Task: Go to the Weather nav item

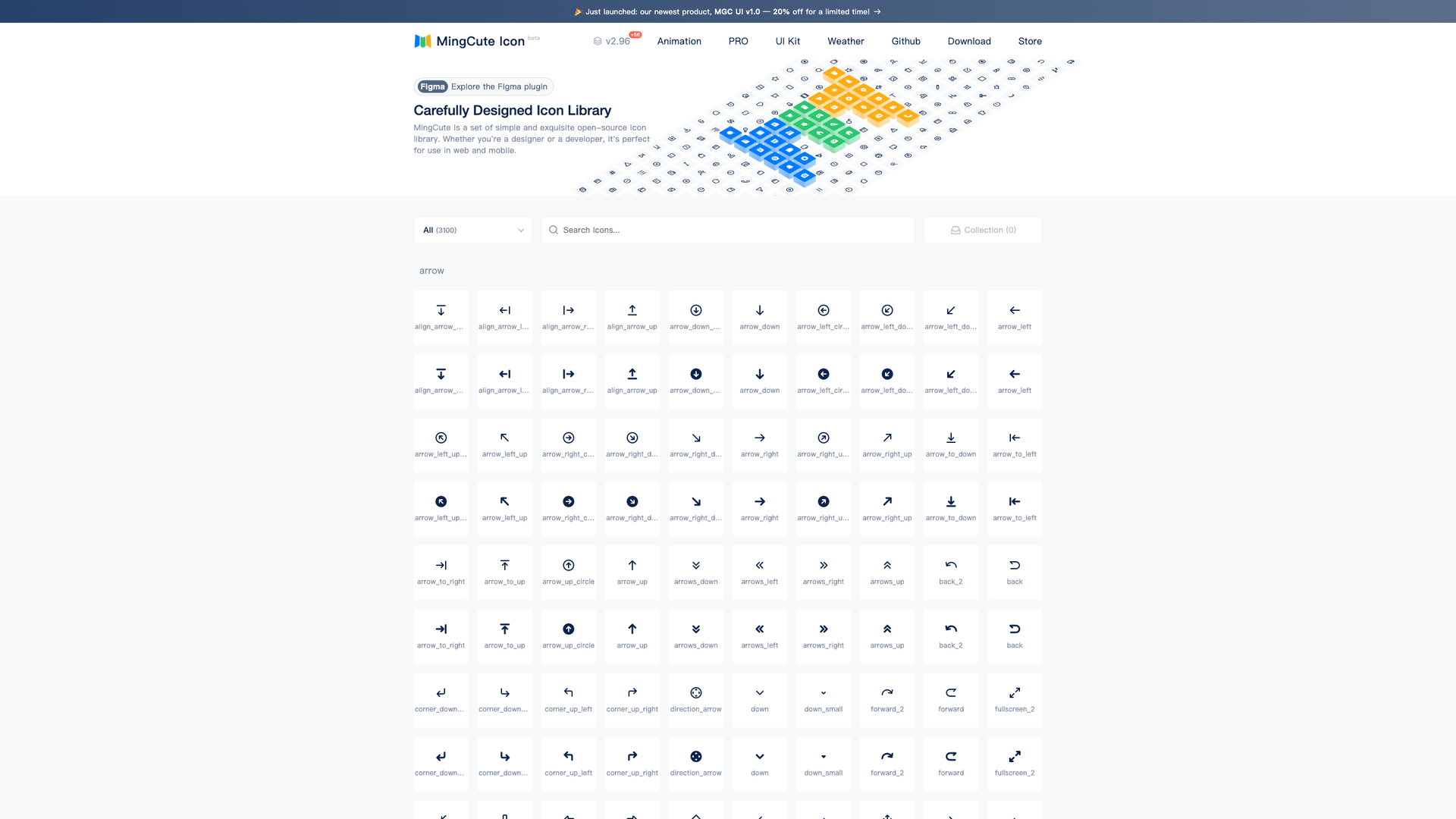Action: click(845, 42)
